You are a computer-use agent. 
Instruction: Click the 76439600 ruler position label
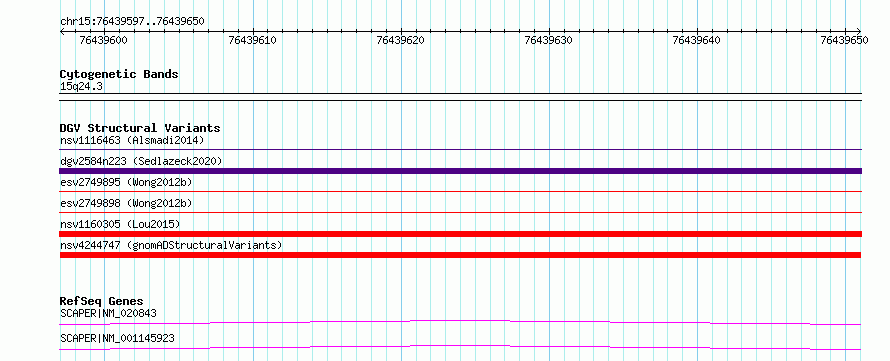tap(103, 40)
